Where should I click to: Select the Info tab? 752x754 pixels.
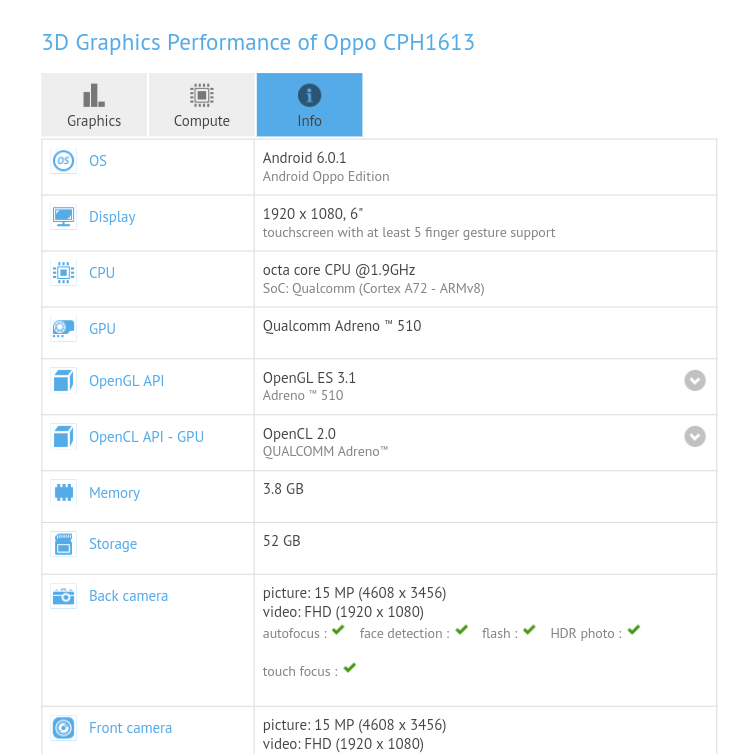click(310, 105)
